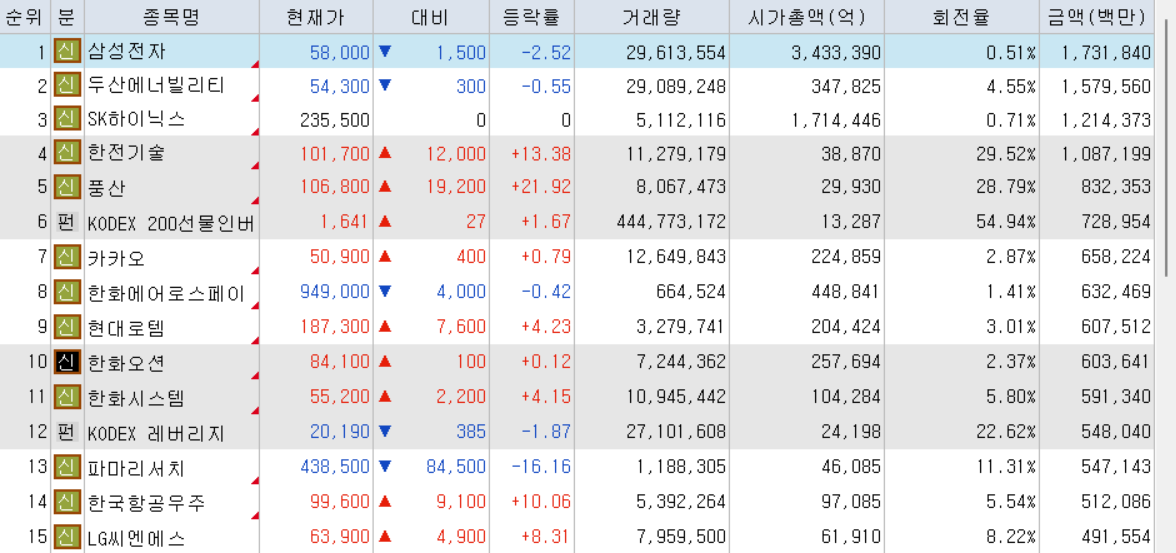Click the 신 icon for 한전기술
This screenshot has height=553, width=1176.
click(x=68, y=153)
